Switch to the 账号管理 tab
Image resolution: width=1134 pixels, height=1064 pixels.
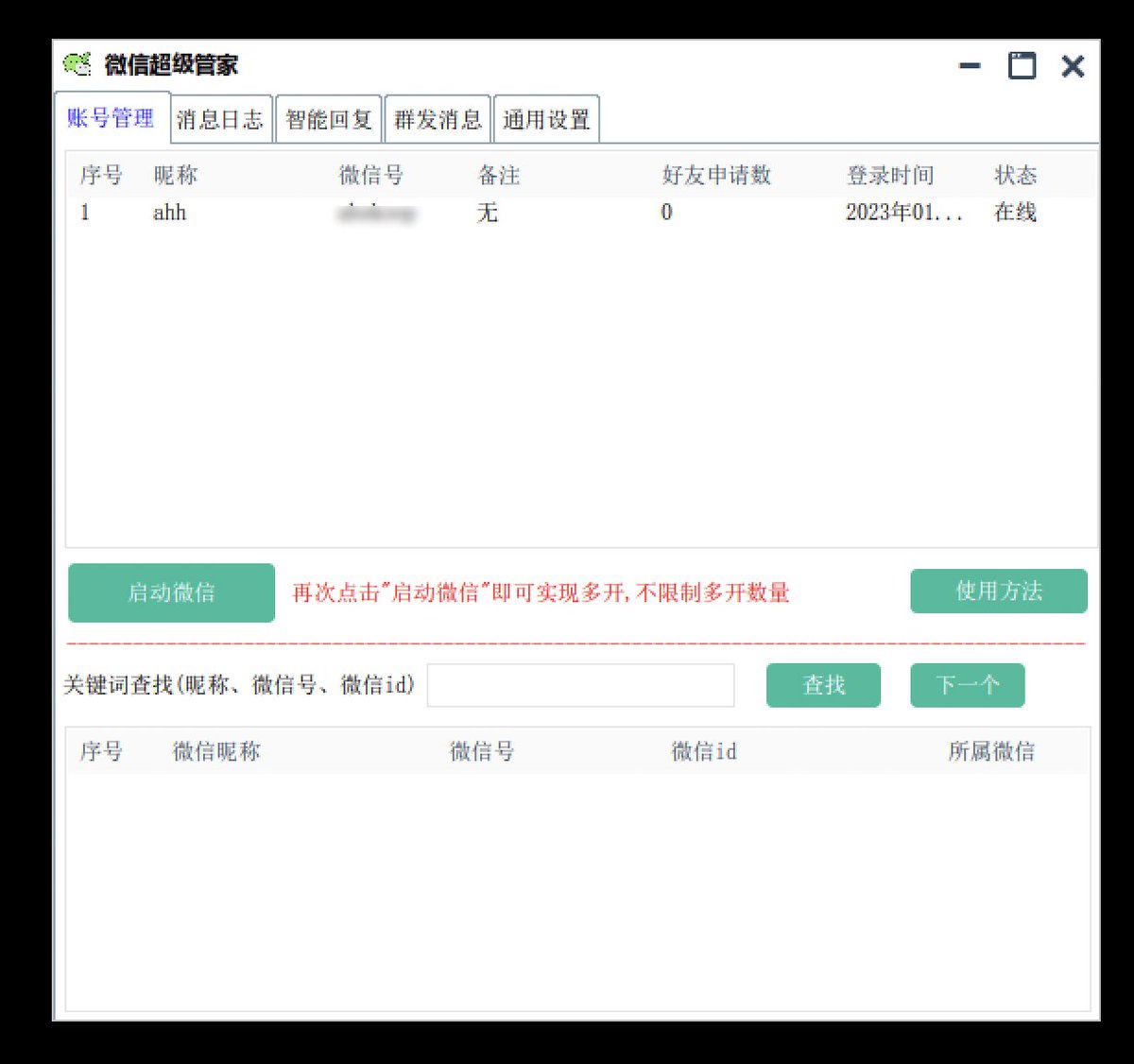pos(112,118)
